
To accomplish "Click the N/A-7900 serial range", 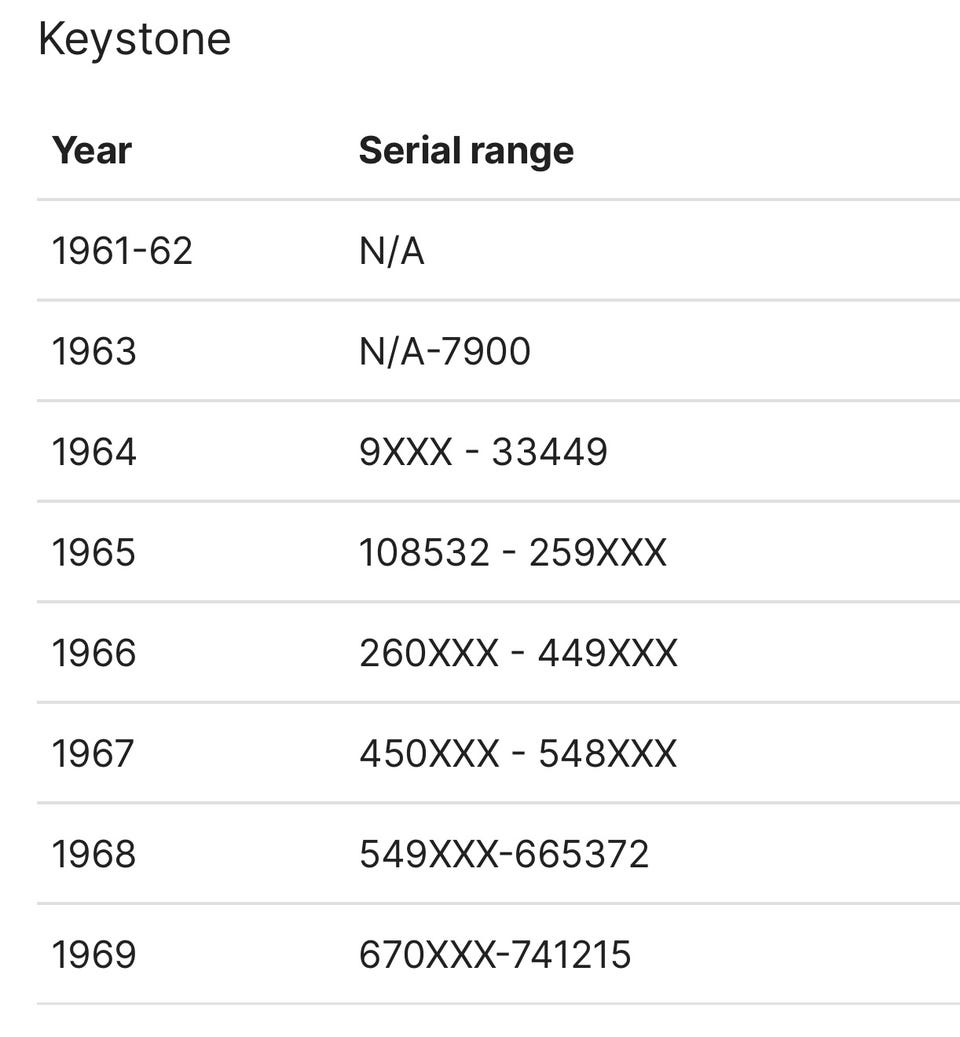I will click(x=444, y=351).
